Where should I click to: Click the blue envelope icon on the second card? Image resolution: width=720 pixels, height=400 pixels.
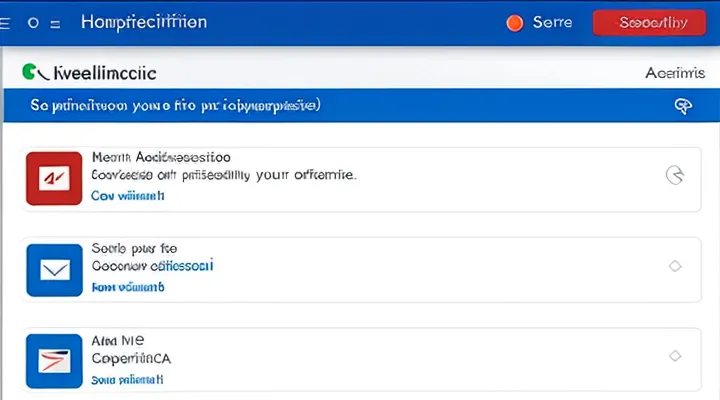(51, 268)
